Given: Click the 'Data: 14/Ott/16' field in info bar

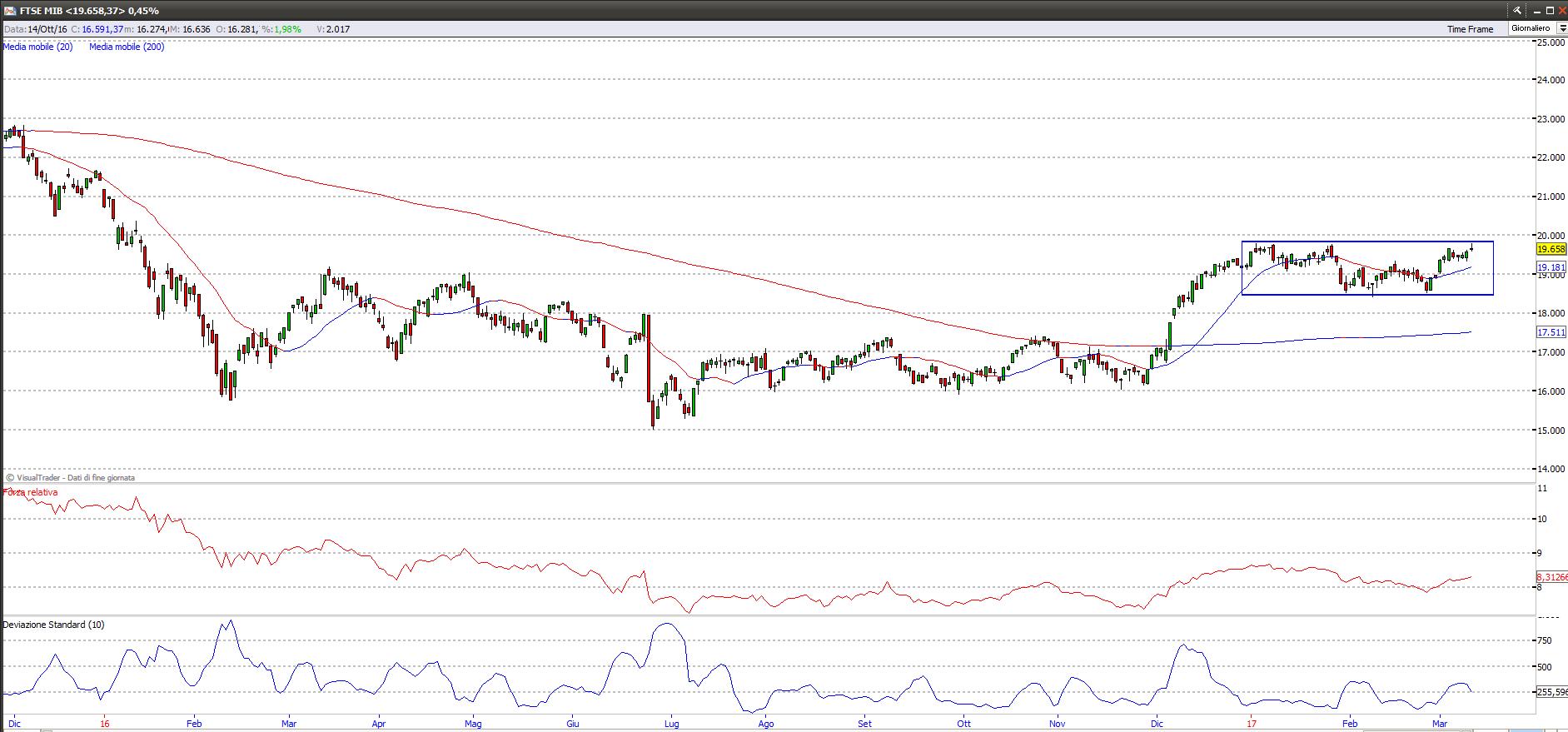Looking at the screenshot, I should tap(36, 29).
